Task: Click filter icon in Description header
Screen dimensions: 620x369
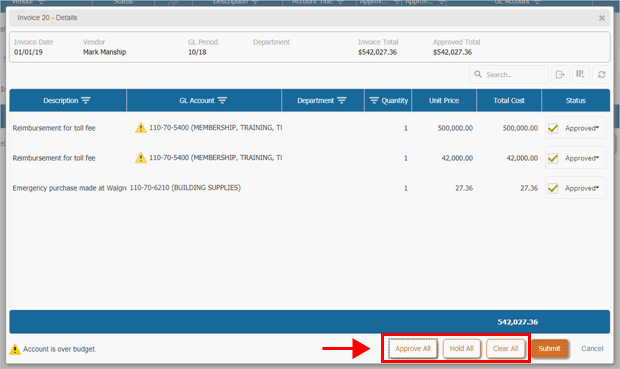Action: [86, 100]
